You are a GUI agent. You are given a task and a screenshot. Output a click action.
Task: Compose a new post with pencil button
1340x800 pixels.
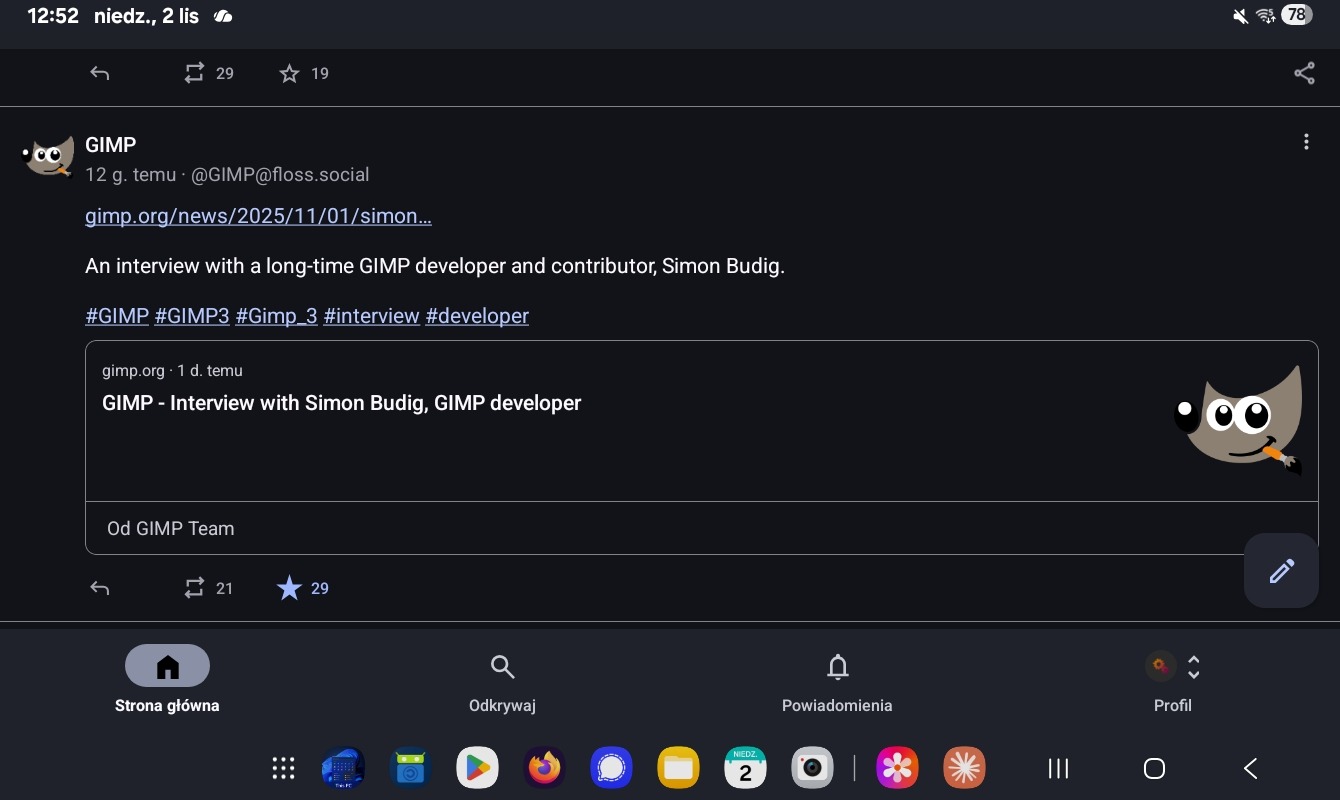[1281, 570]
